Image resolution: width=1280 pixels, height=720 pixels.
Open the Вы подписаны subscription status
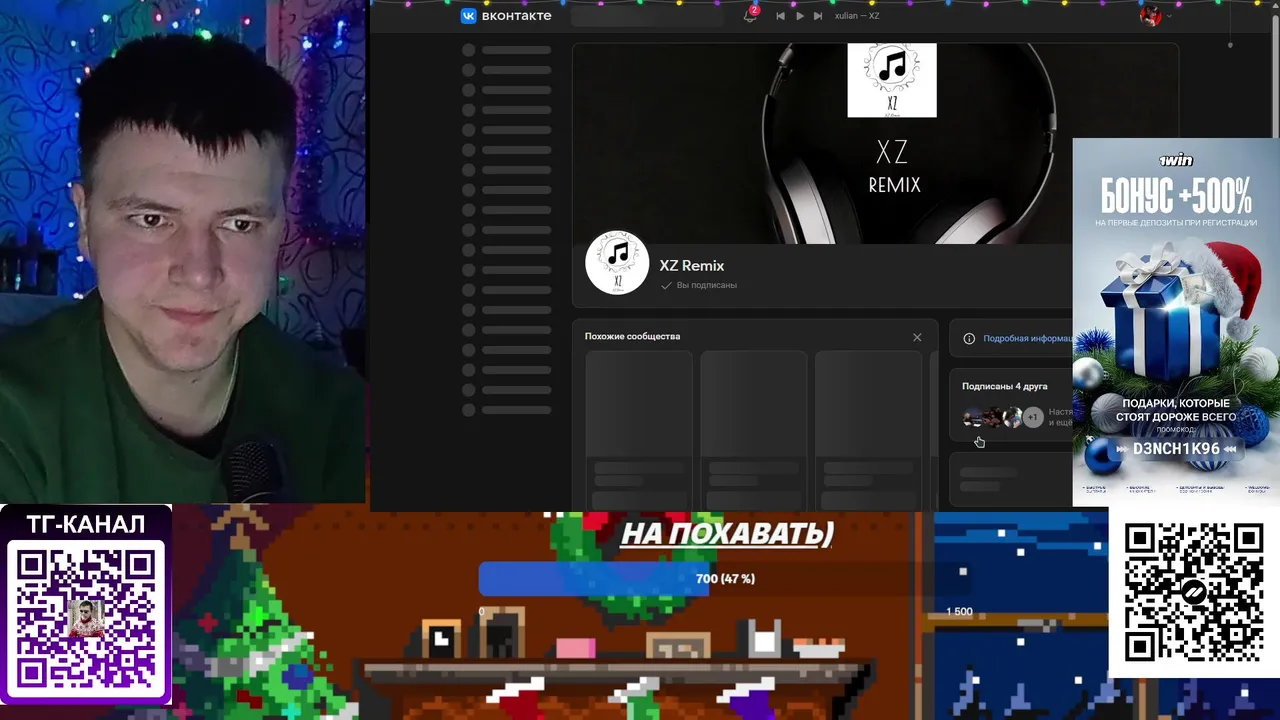click(x=699, y=286)
